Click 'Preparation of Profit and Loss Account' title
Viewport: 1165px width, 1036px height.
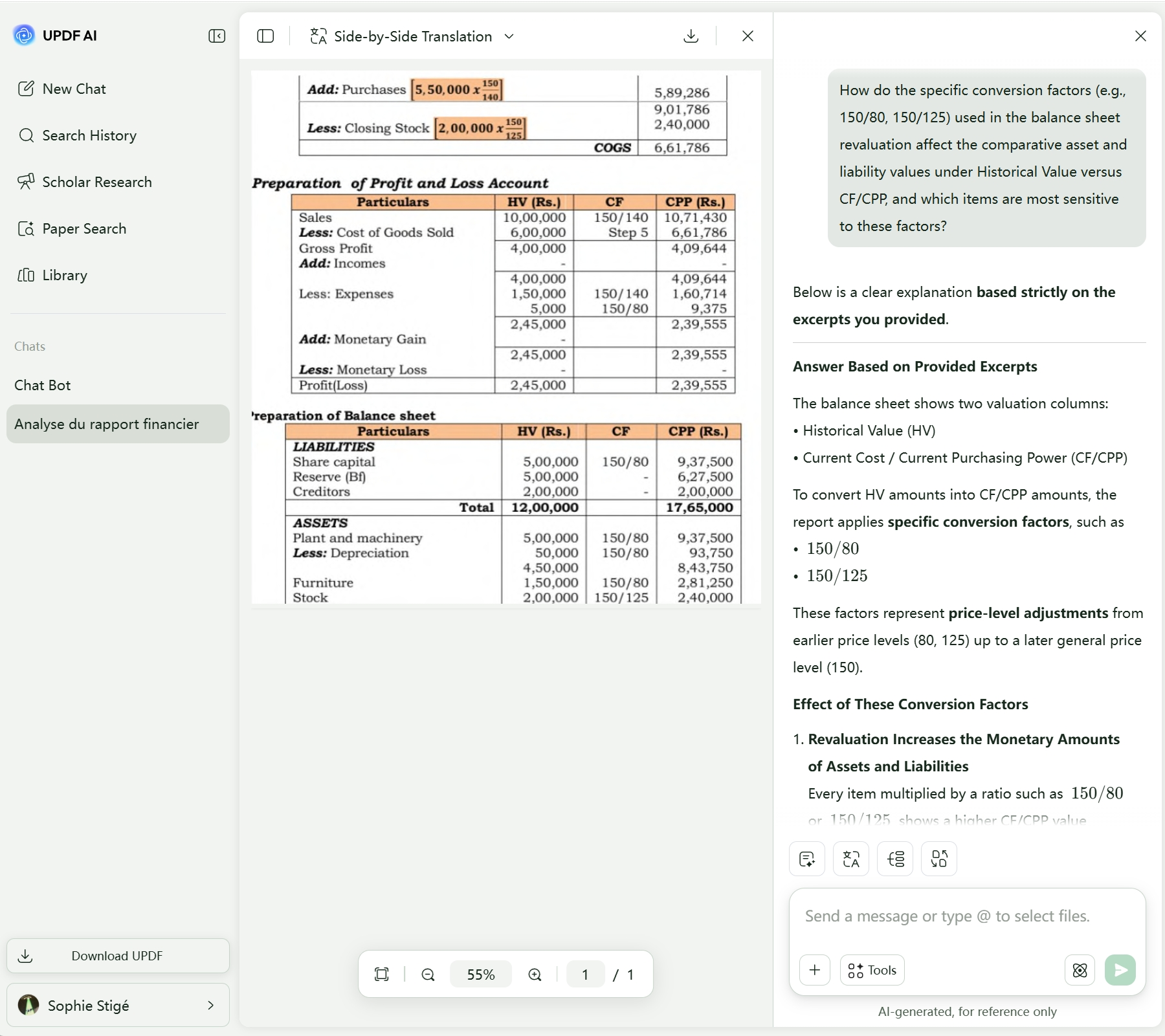click(x=400, y=183)
